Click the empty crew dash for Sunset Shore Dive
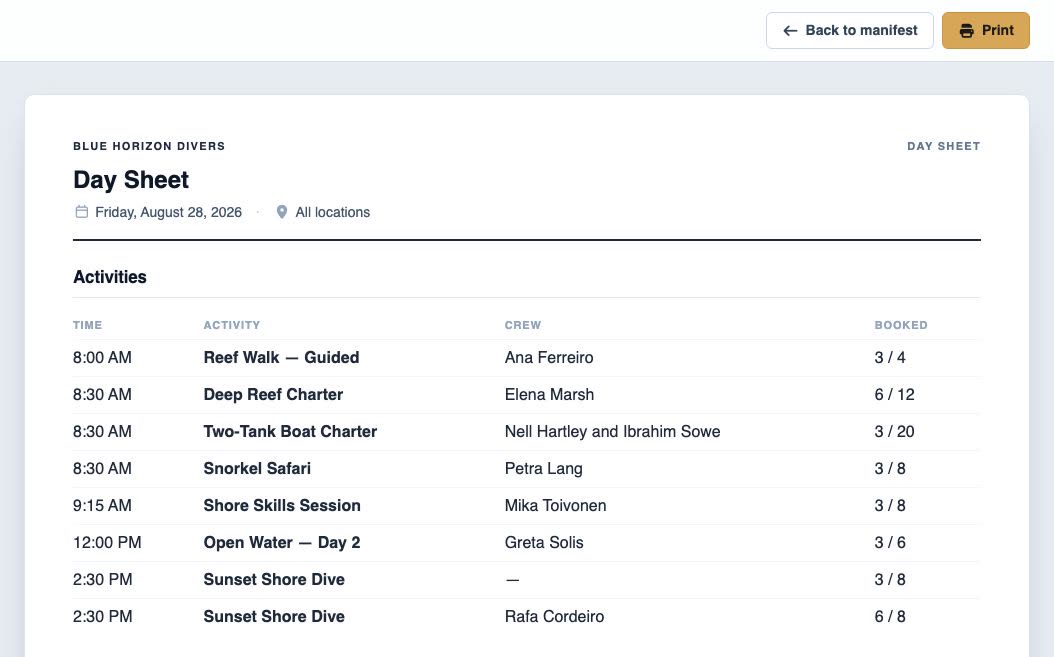 click(512, 579)
